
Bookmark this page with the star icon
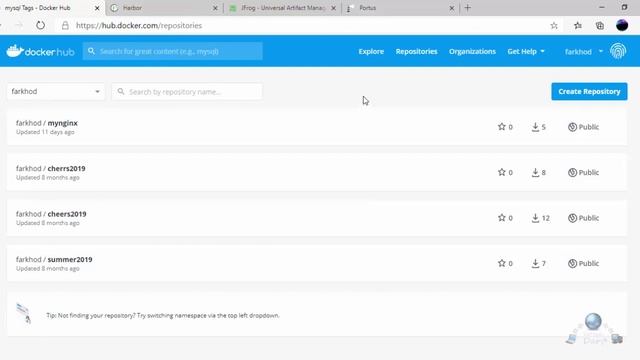(x=554, y=25)
